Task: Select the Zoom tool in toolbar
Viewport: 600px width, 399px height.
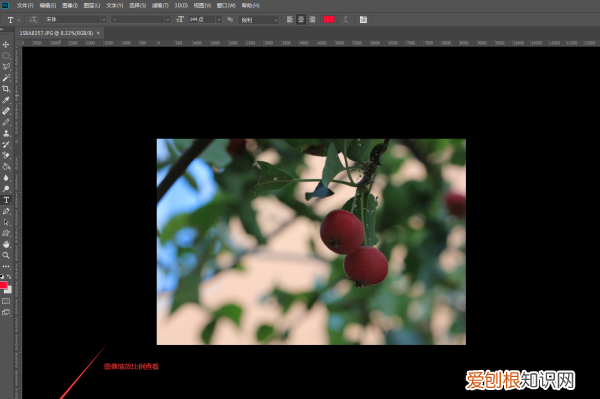Action: 6,255
